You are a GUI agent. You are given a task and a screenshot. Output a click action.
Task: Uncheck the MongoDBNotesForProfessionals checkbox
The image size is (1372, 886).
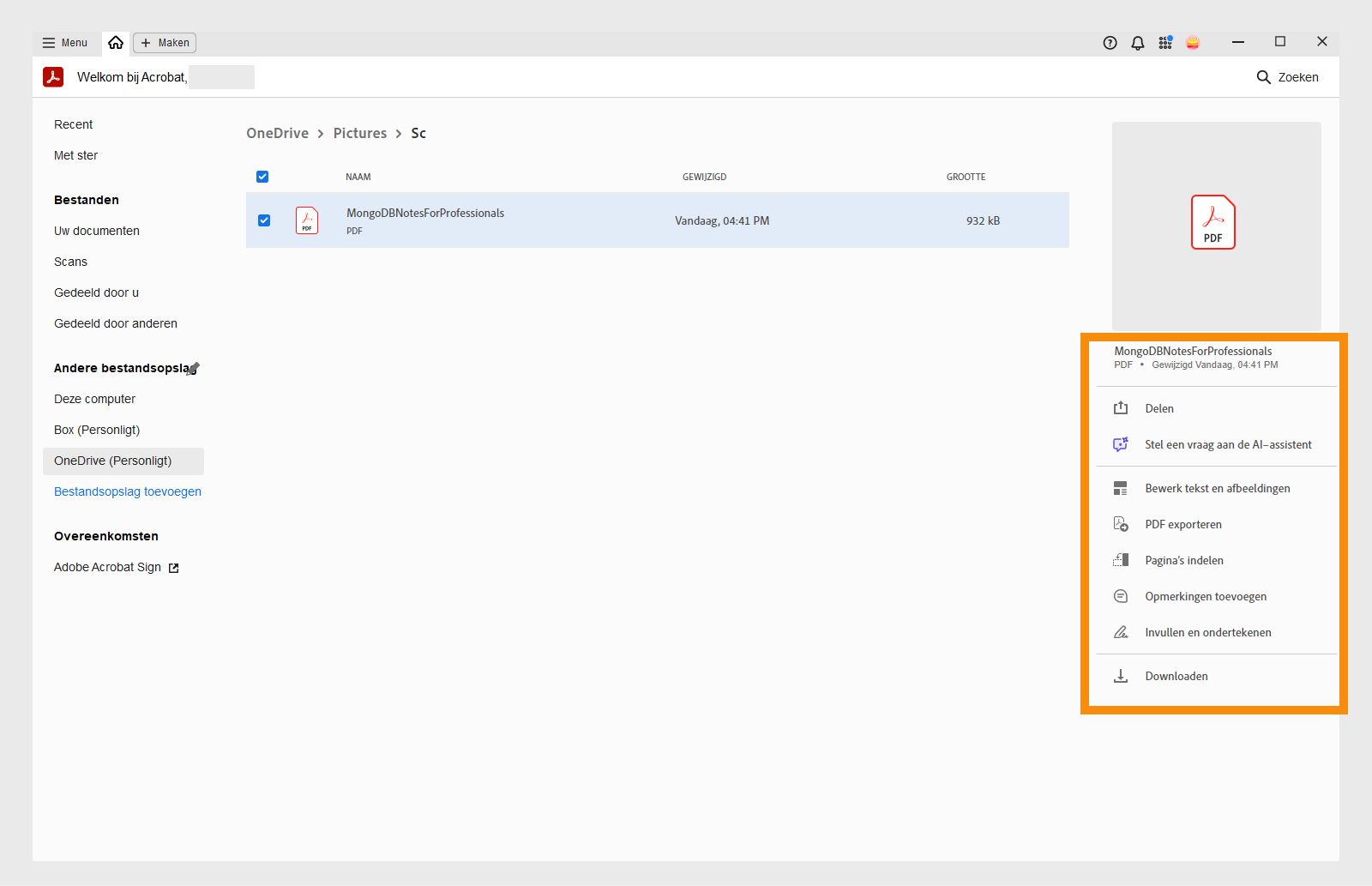click(262, 220)
